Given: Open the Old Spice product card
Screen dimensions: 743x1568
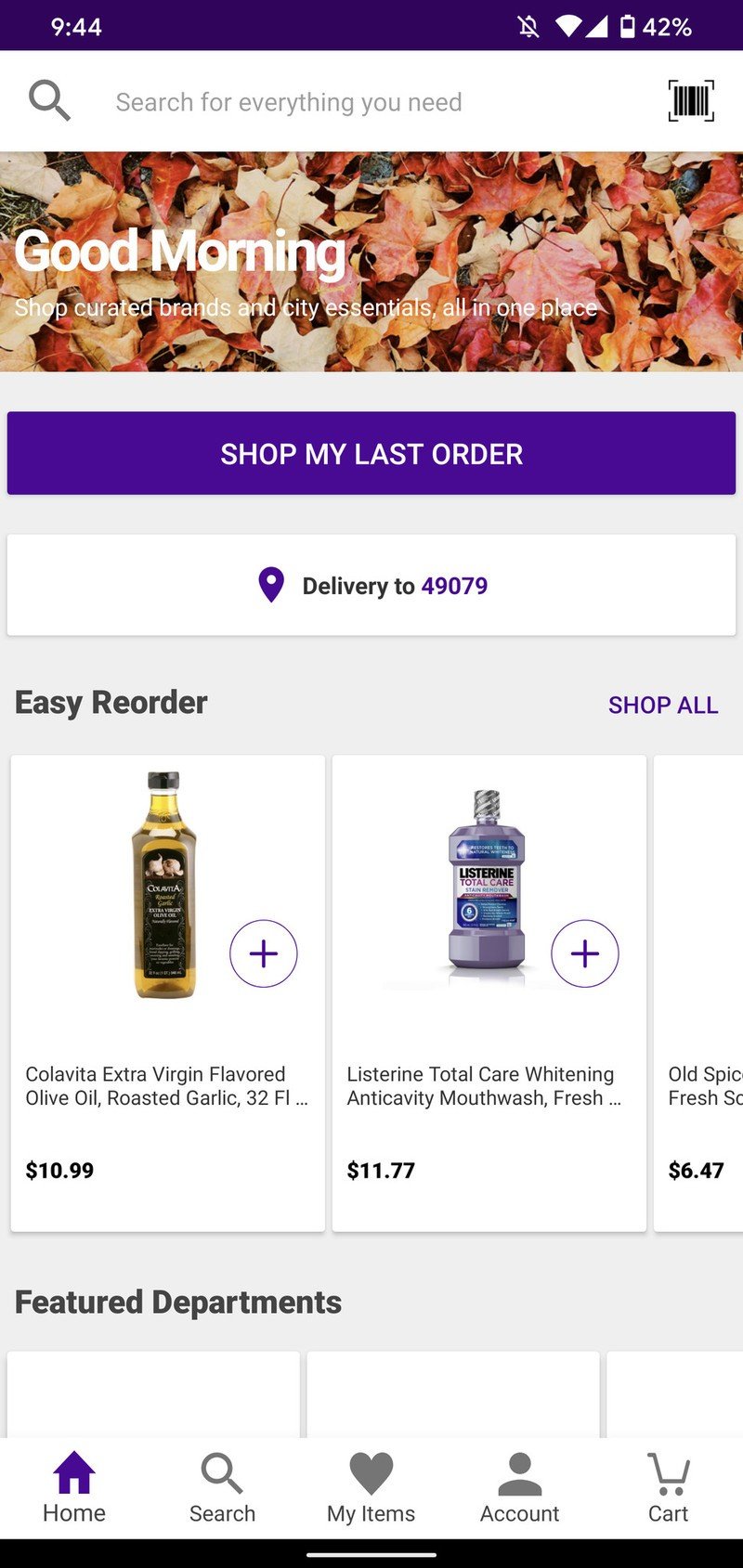Looking at the screenshot, I should click(698, 993).
